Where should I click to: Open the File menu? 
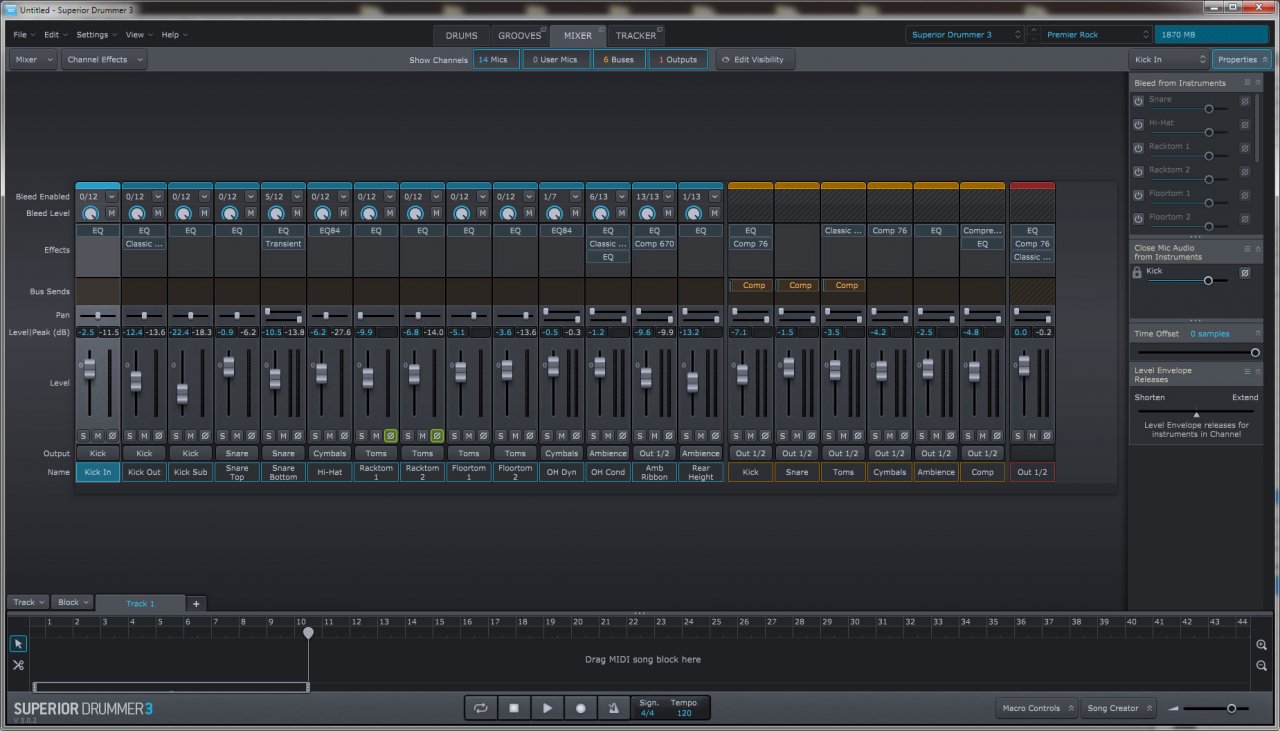pyautogui.click(x=22, y=34)
